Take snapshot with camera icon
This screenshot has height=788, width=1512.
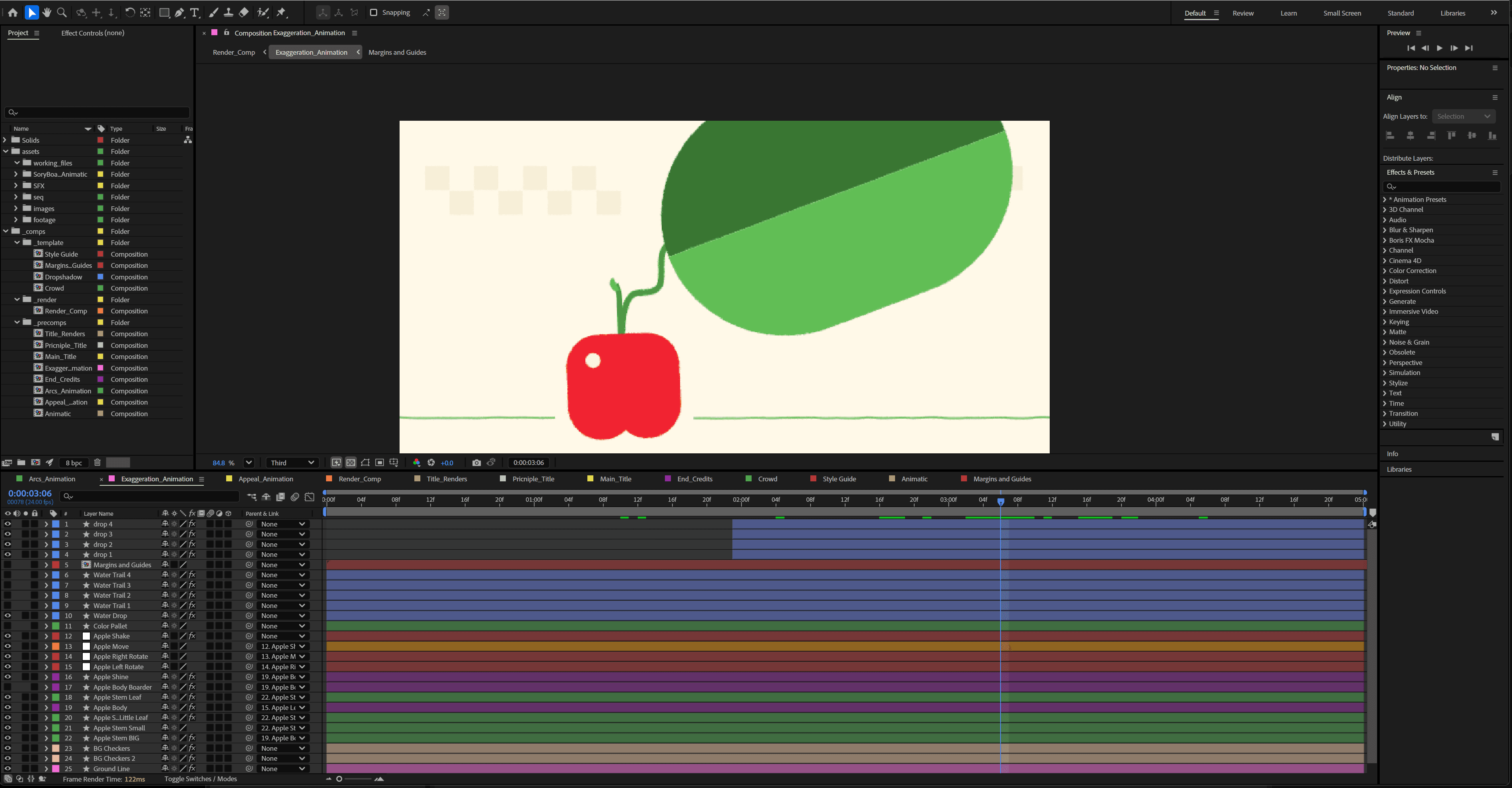click(476, 463)
